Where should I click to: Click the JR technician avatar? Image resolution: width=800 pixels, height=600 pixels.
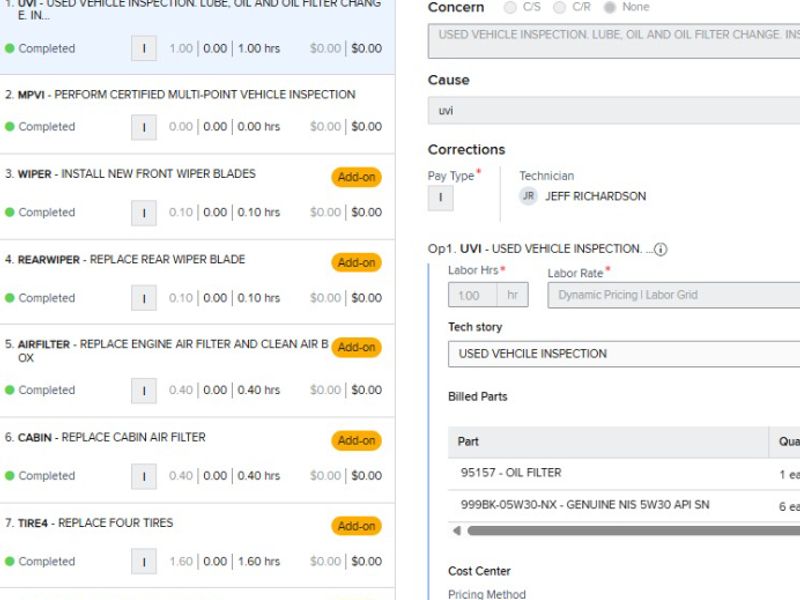[528, 196]
